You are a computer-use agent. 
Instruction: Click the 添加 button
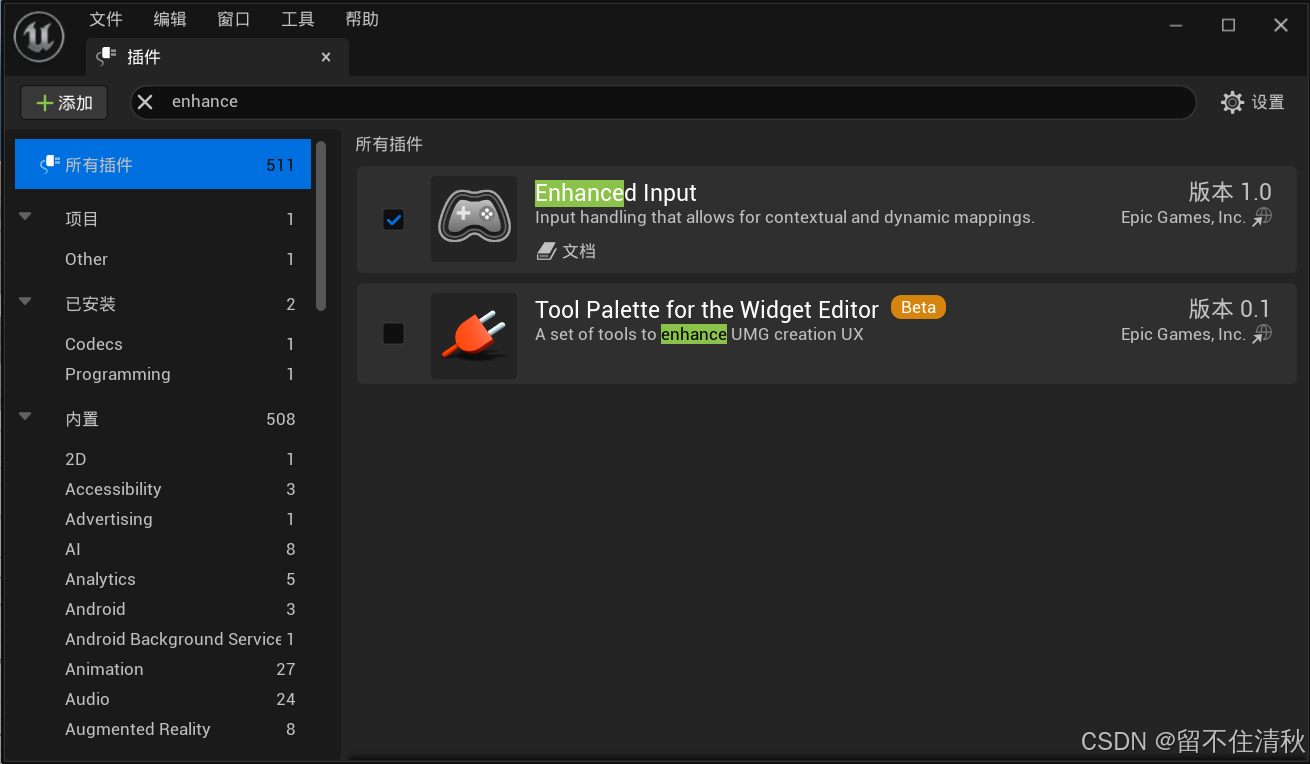(x=64, y=103)
